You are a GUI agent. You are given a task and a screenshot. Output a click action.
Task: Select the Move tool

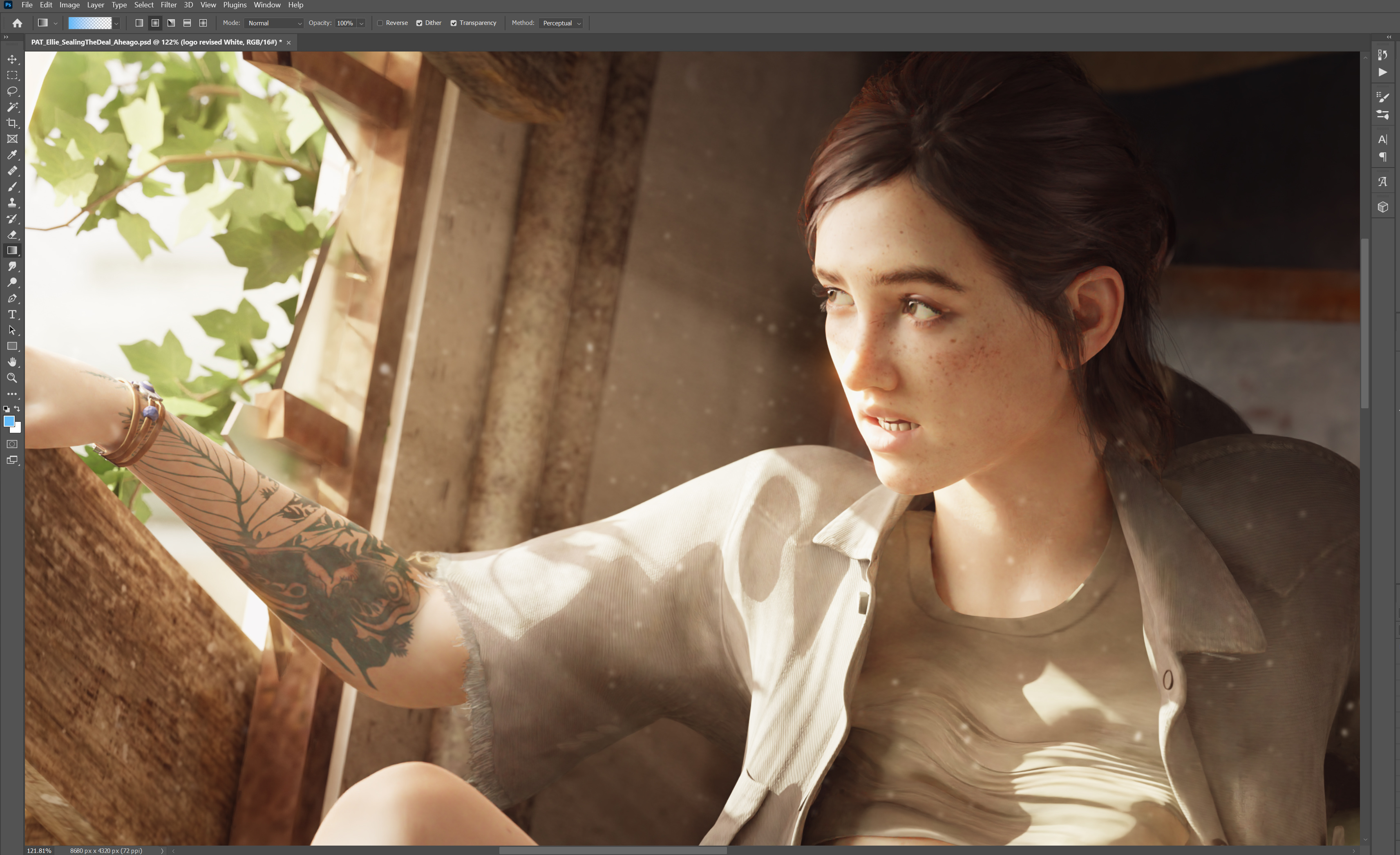(x=12, y=59)
